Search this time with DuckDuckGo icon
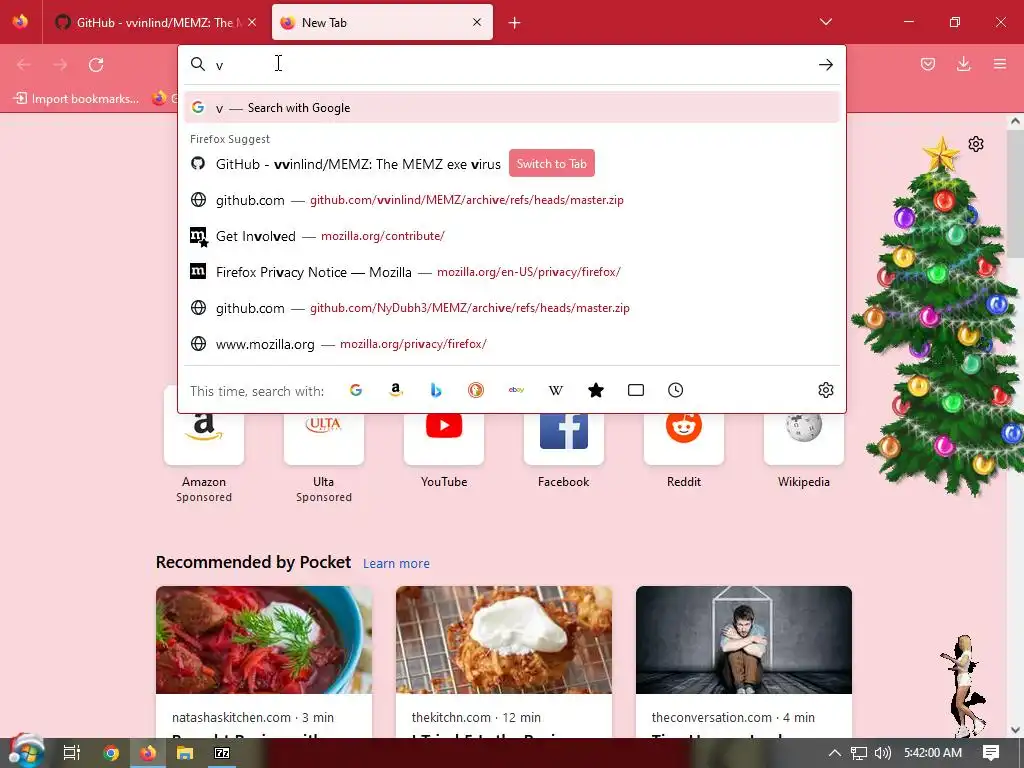The height and width of the screenshot is (768, 1024). pyautogui.click(x=476, y=391)
